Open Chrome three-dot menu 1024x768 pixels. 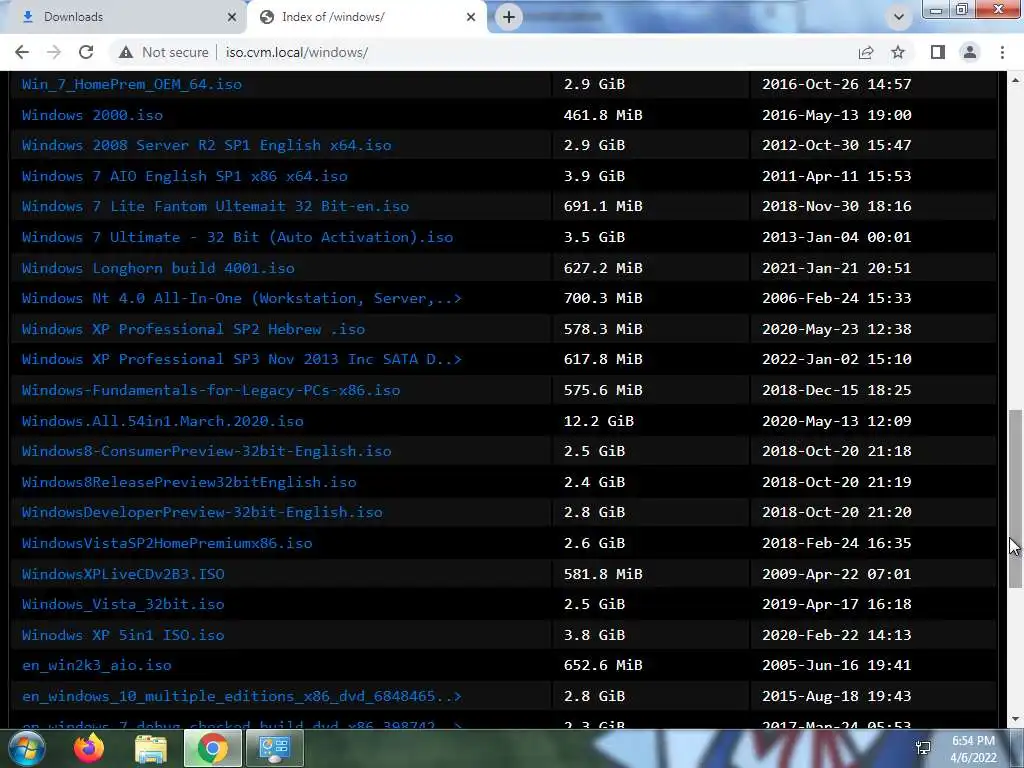coord(1002,52)
